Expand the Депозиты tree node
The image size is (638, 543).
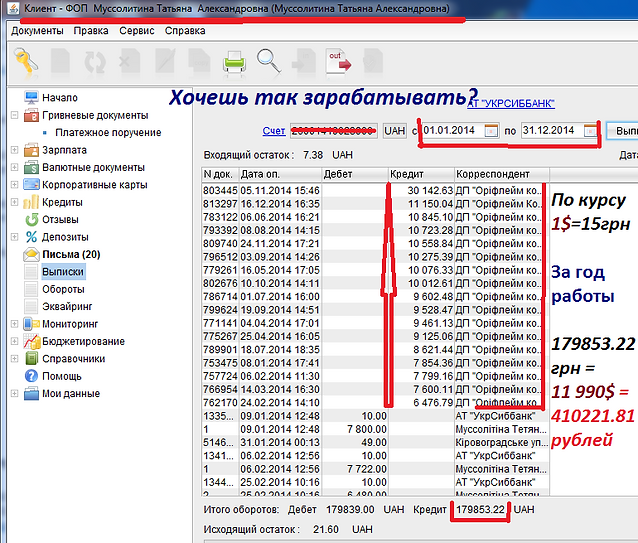pyautogui.click(x=14, y=237)
